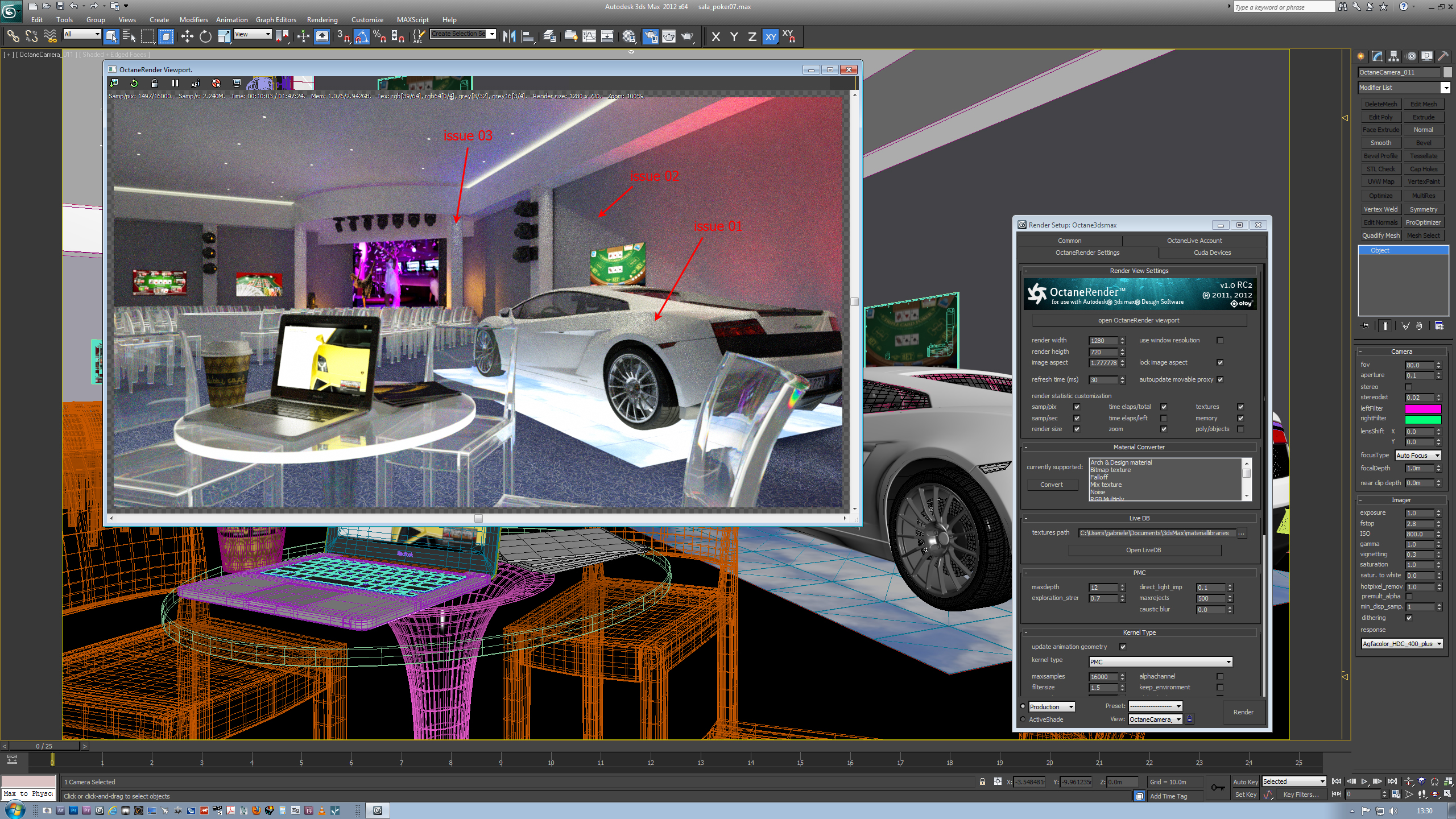Activate the Rotate tool
This screenshot has height=819, width=1456.
pos(205,37)
